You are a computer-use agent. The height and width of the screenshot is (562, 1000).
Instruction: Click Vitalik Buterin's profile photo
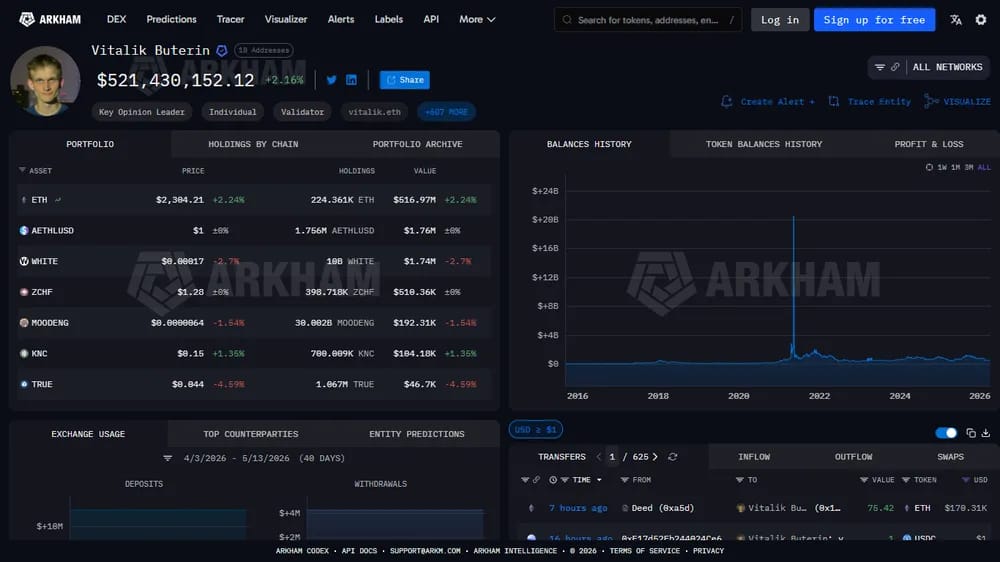pyautogui.click(x=45, y=81)
